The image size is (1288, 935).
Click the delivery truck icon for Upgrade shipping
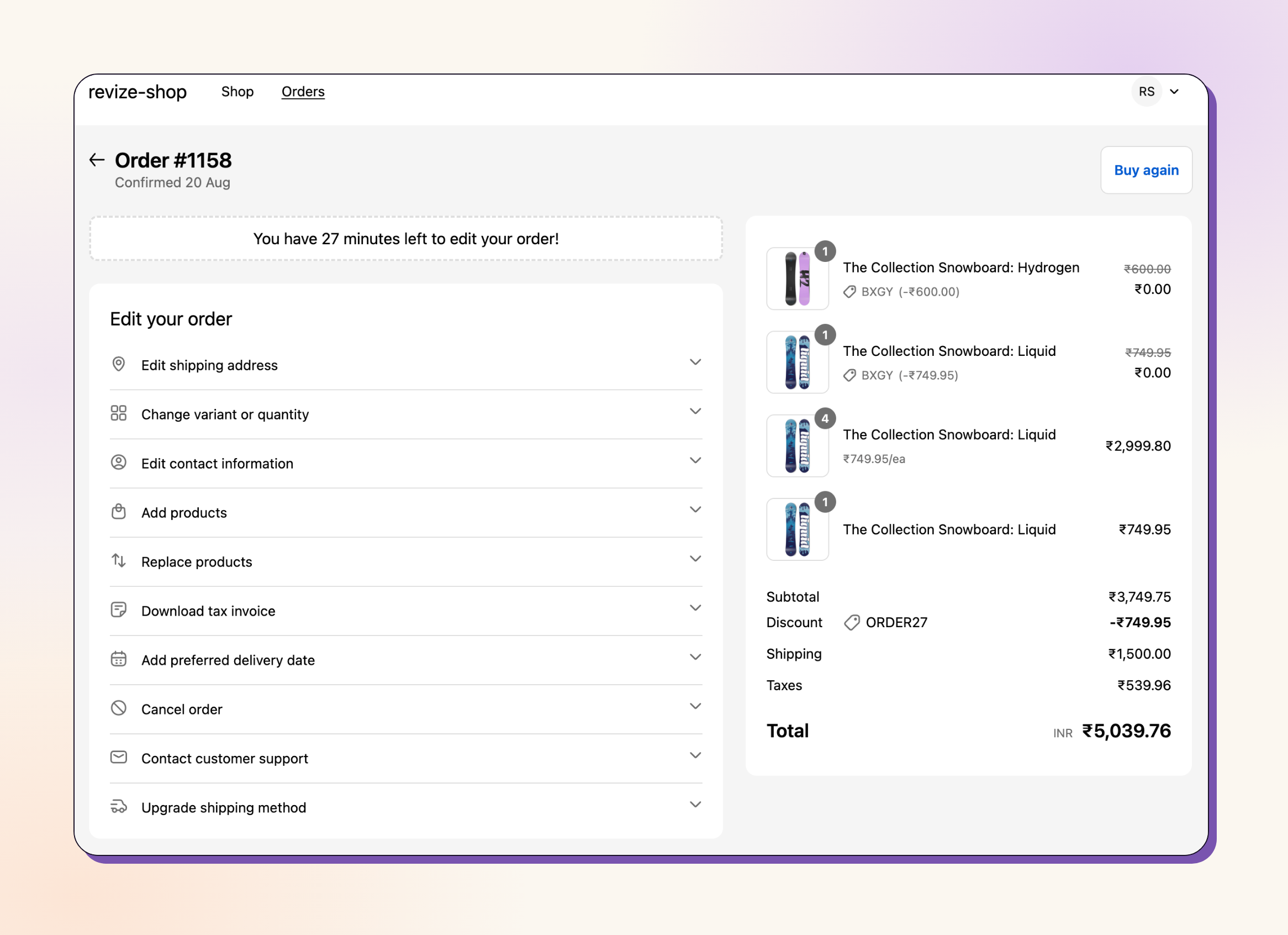coord(119,807)
